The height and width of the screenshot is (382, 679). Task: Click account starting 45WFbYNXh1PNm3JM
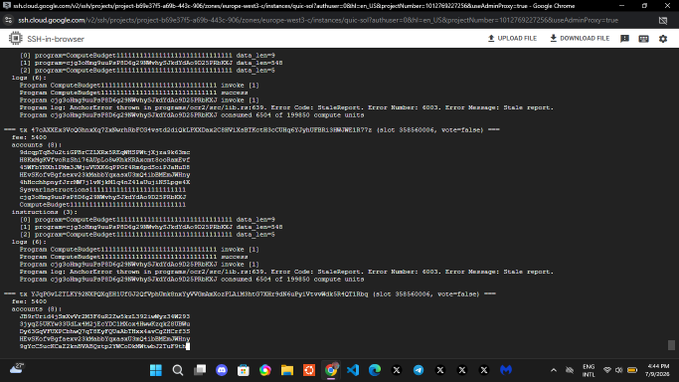[105, 167]
